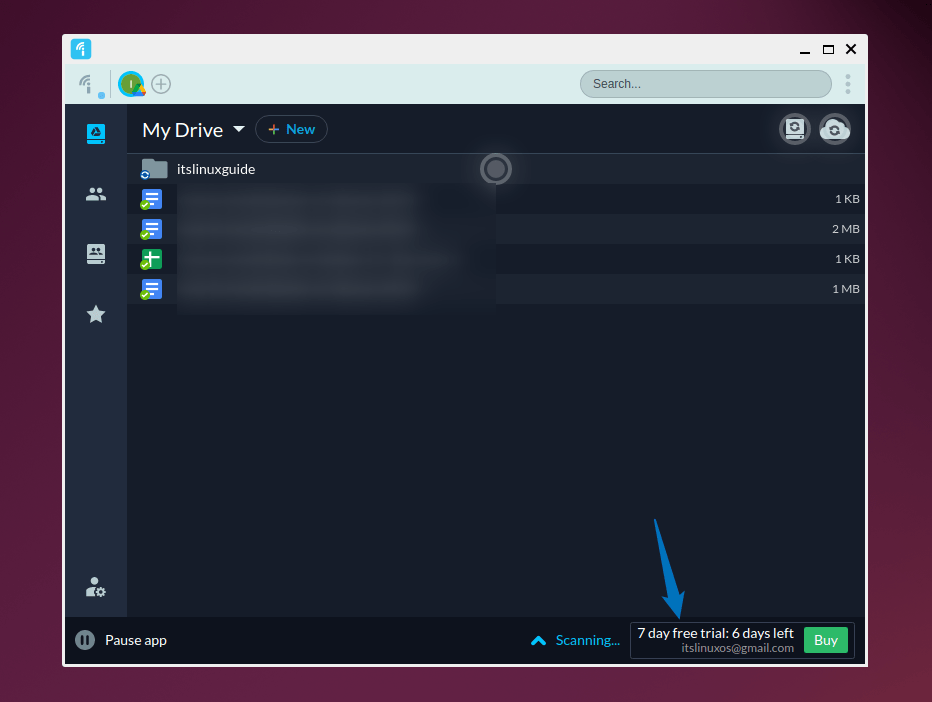Viewport: 932px width, 702px height.
Task: Open the Shared Drives section in sidebar
Action: tap(95, 253)
